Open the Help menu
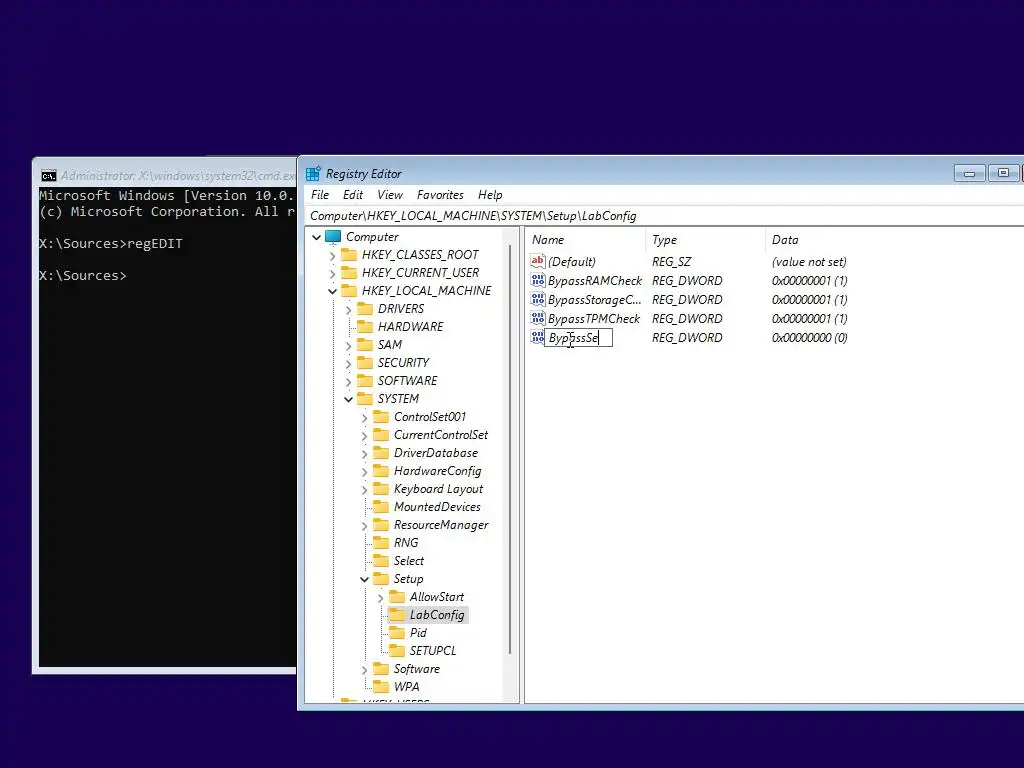Image resolution: width=1024 pixels, height=768 pixels. [x=490, y=195]
